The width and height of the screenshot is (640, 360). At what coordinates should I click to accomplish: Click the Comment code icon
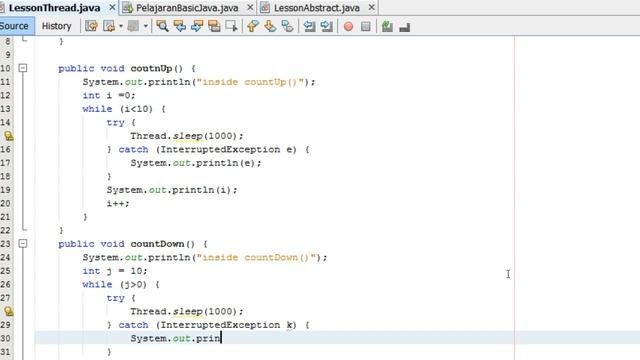coord(387,27)
